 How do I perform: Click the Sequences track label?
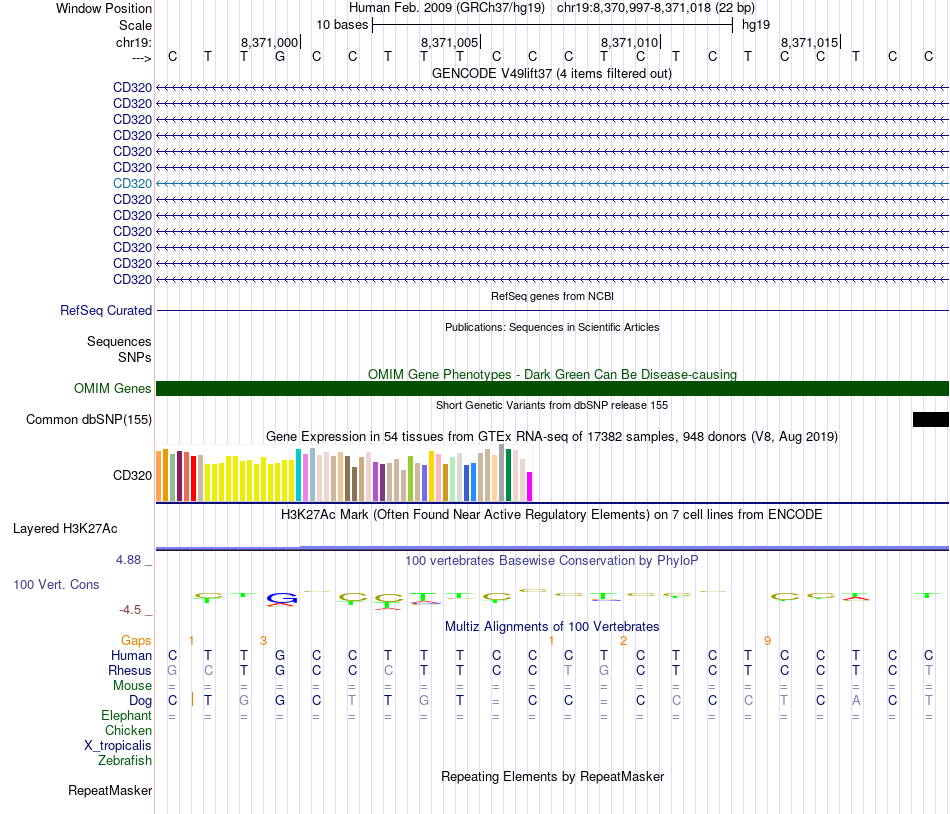click(119, 342)
